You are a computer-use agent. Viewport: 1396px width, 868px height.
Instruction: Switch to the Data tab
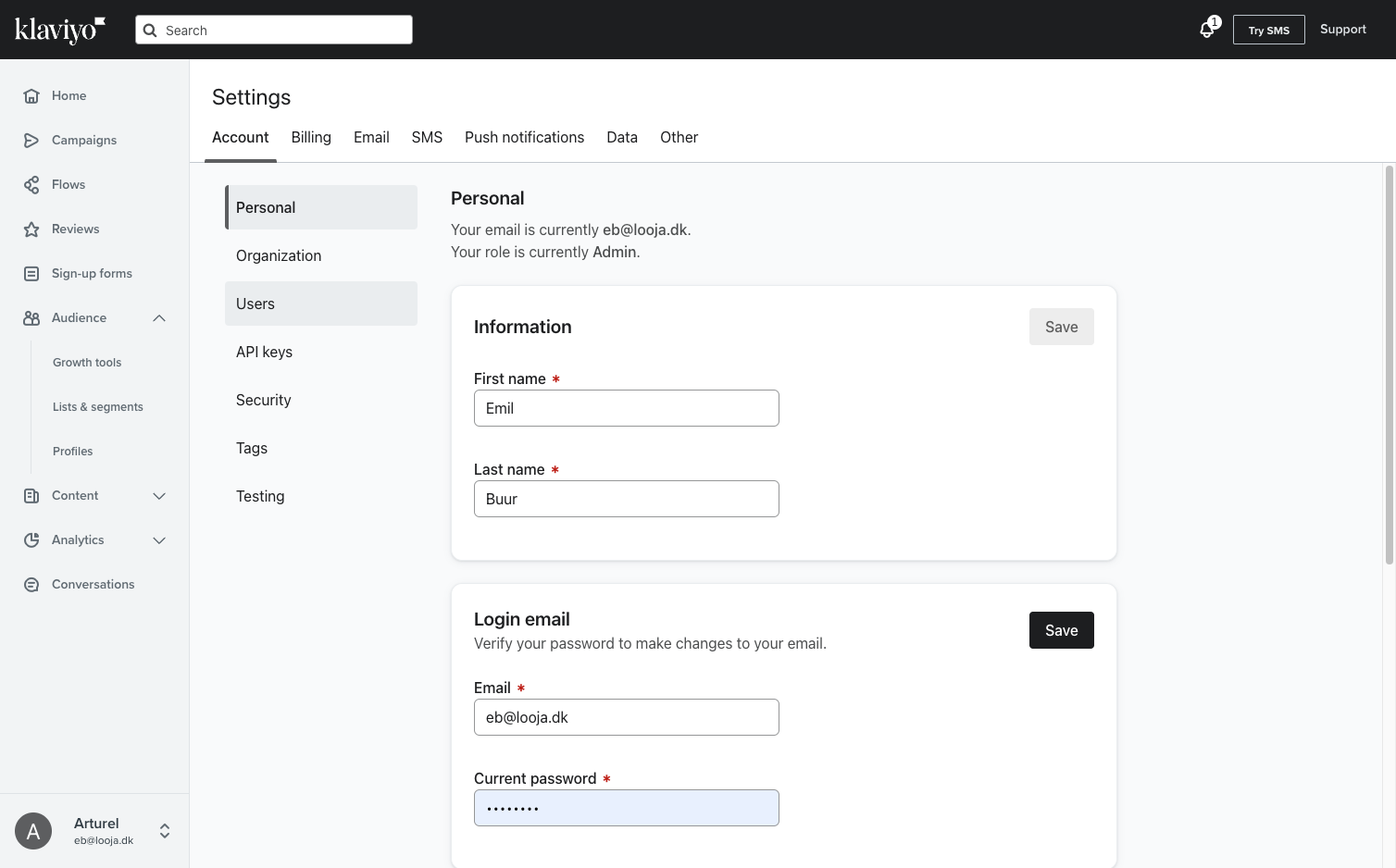pyautogui.click(x=622, y=137)
